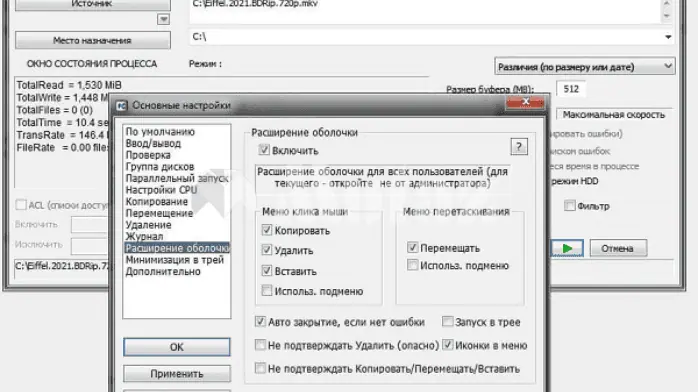Open the Различия (по размеру или дате) dropdown
The image size is (698, 392).
(584, 67)
